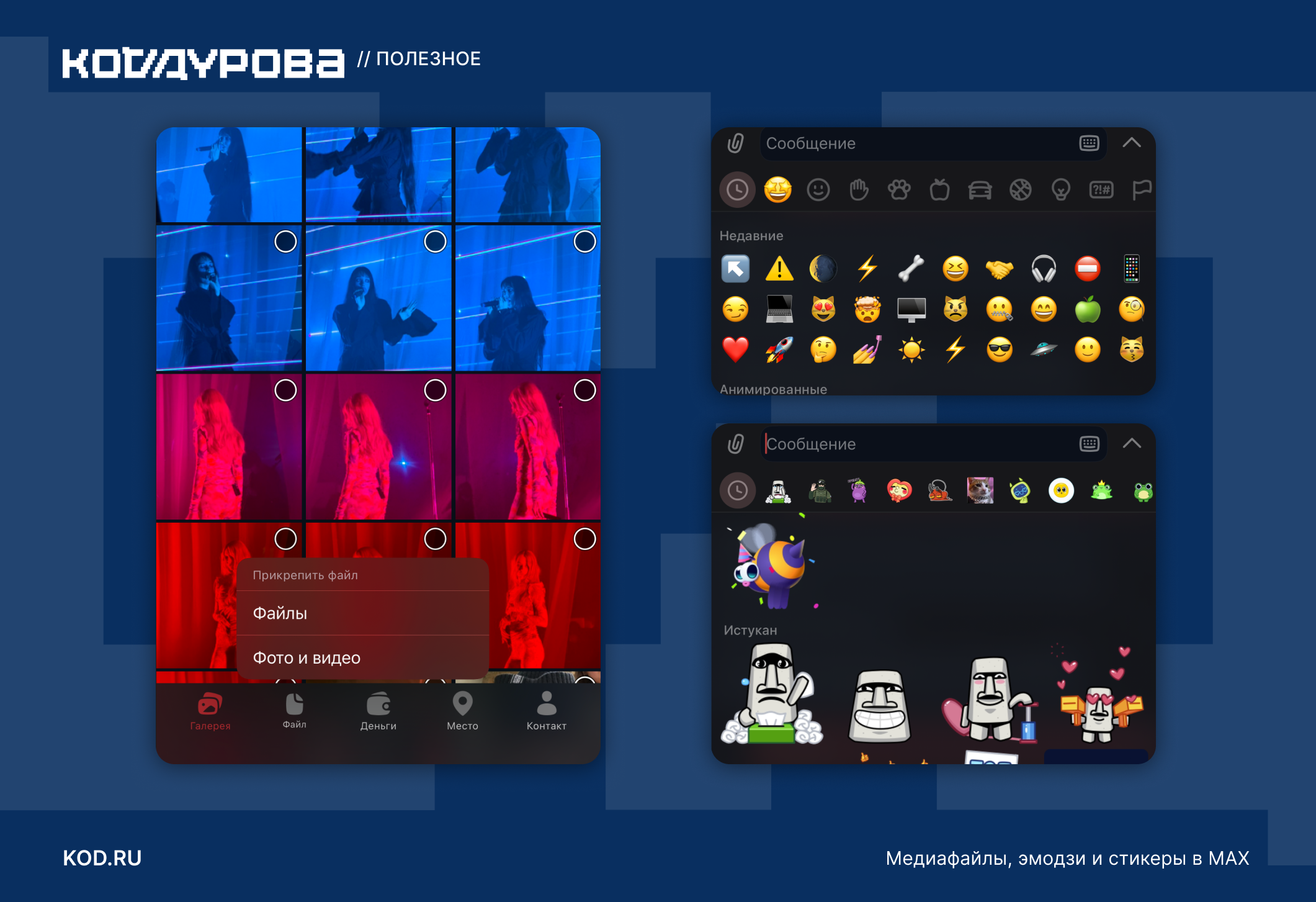This screenshot has width=1316, height=902.
Task: Send the grinning Moai statue sticker
Action: [879, 706]
